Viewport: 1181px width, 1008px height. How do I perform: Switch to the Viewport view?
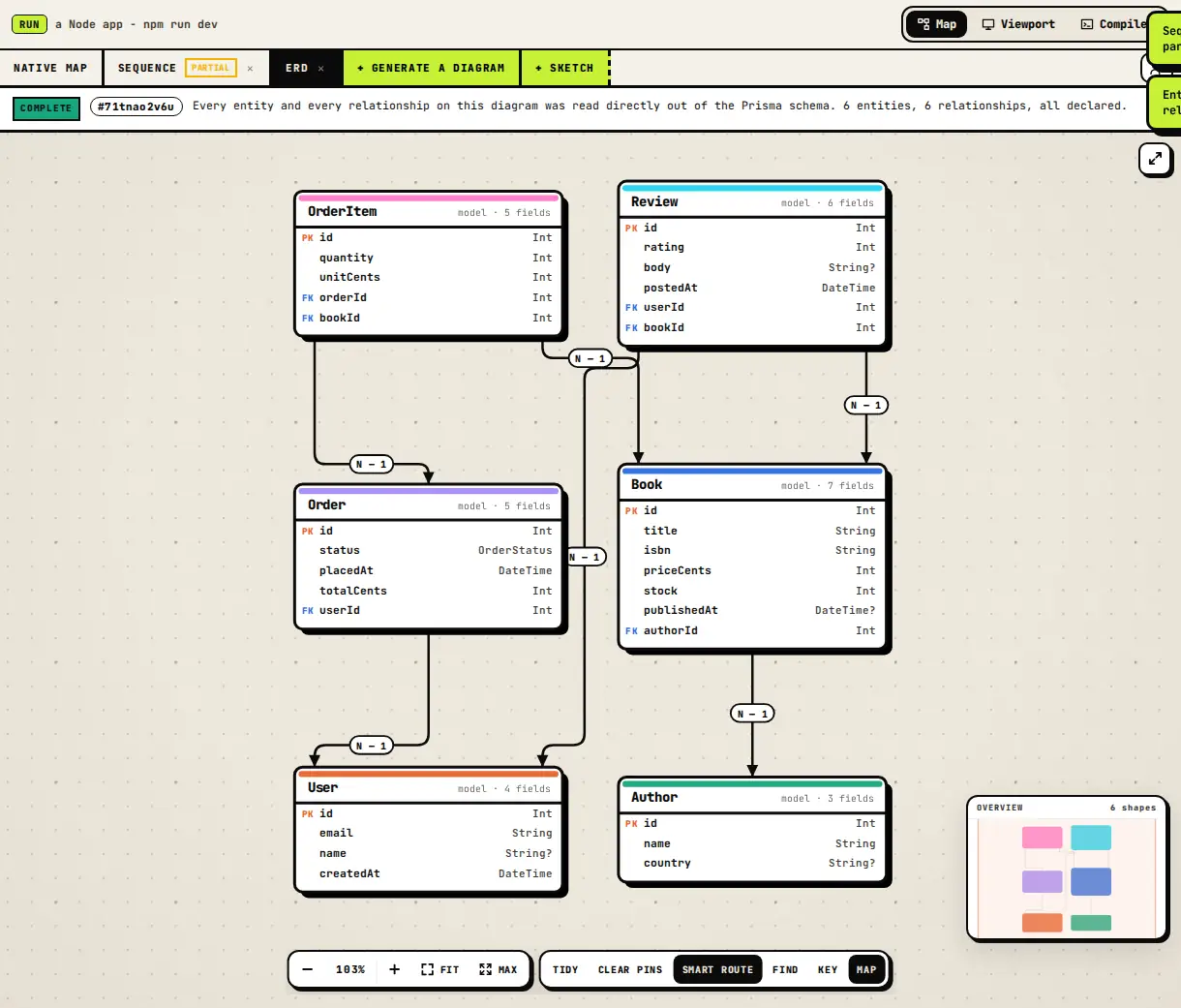pyautogui.click(x=1018, y=24)
